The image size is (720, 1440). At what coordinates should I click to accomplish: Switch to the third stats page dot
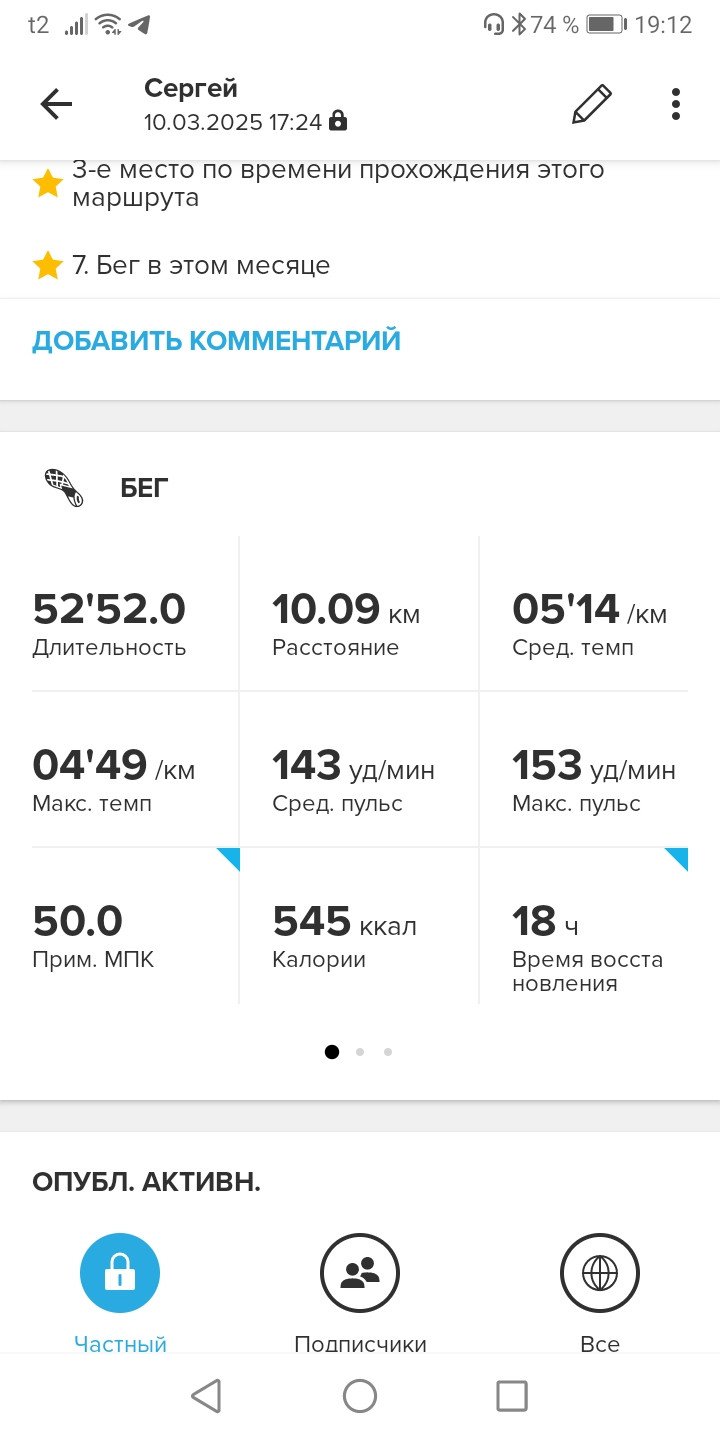coord(388,1052)
